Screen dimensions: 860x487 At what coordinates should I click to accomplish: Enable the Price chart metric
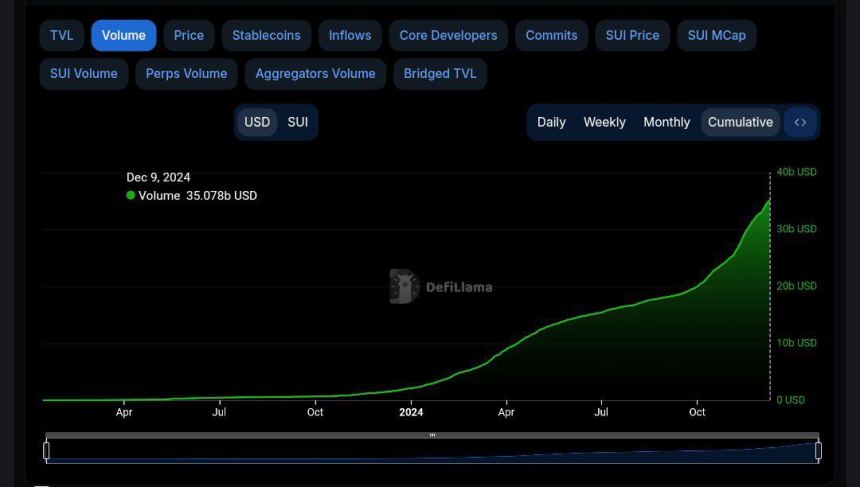(x=188, y=35)
